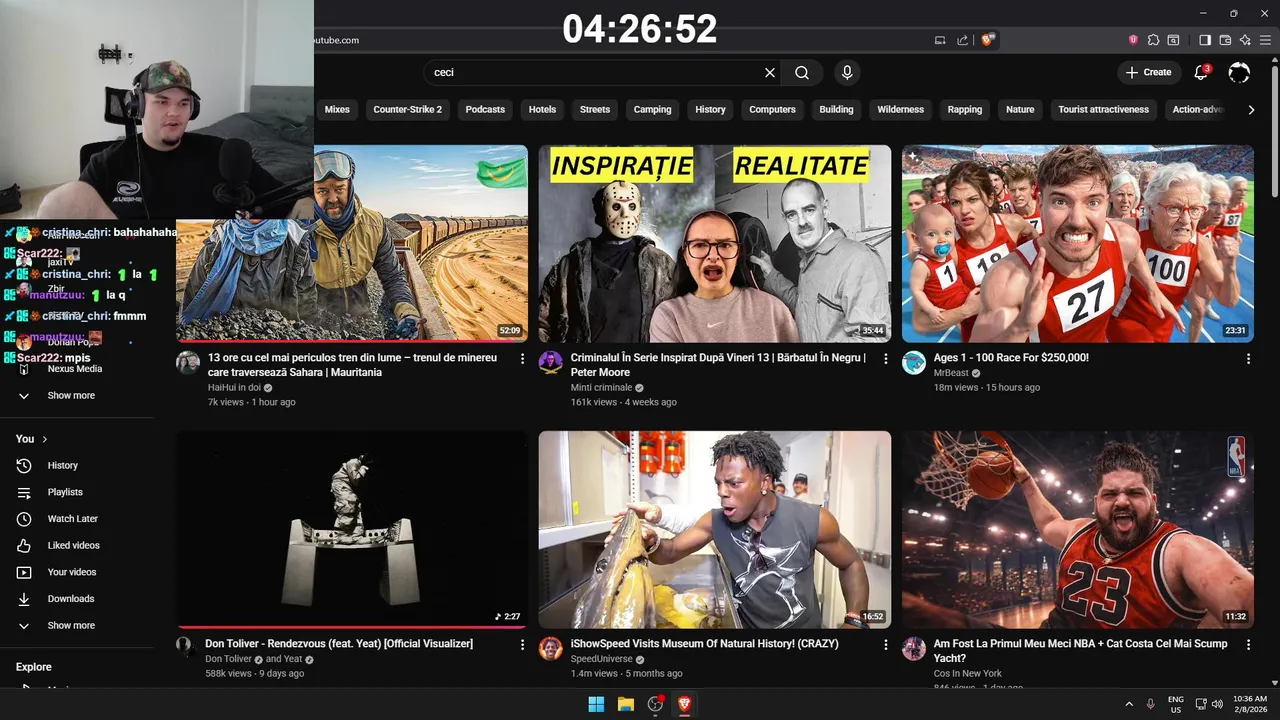
Task: Click the taskbar clock showing 10:36 AM
Action: 1250,704
